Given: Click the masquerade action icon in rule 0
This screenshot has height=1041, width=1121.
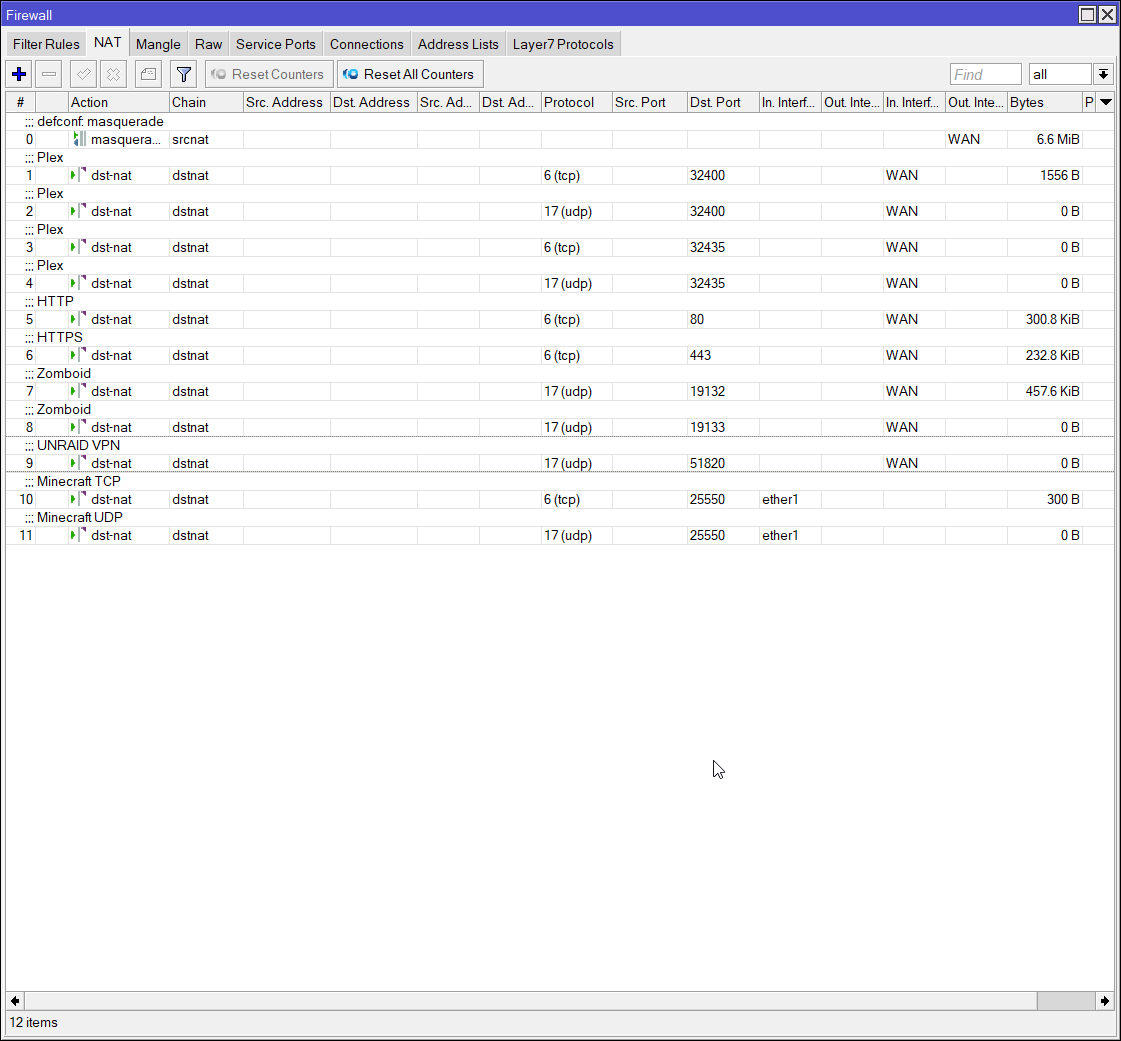Looking at the screenshot, I should pos(79,139).
